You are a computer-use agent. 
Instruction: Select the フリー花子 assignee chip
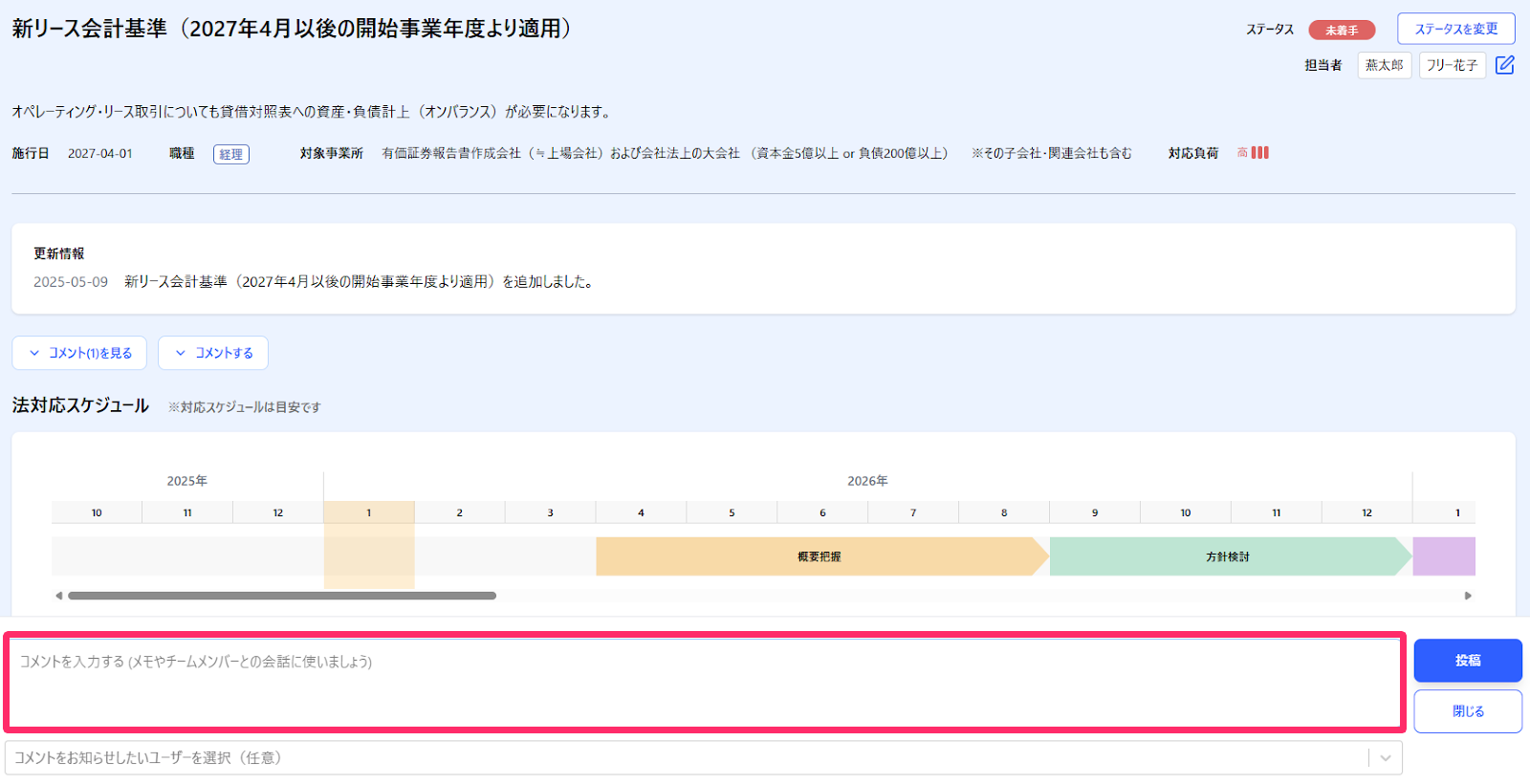pos(1452,65)
